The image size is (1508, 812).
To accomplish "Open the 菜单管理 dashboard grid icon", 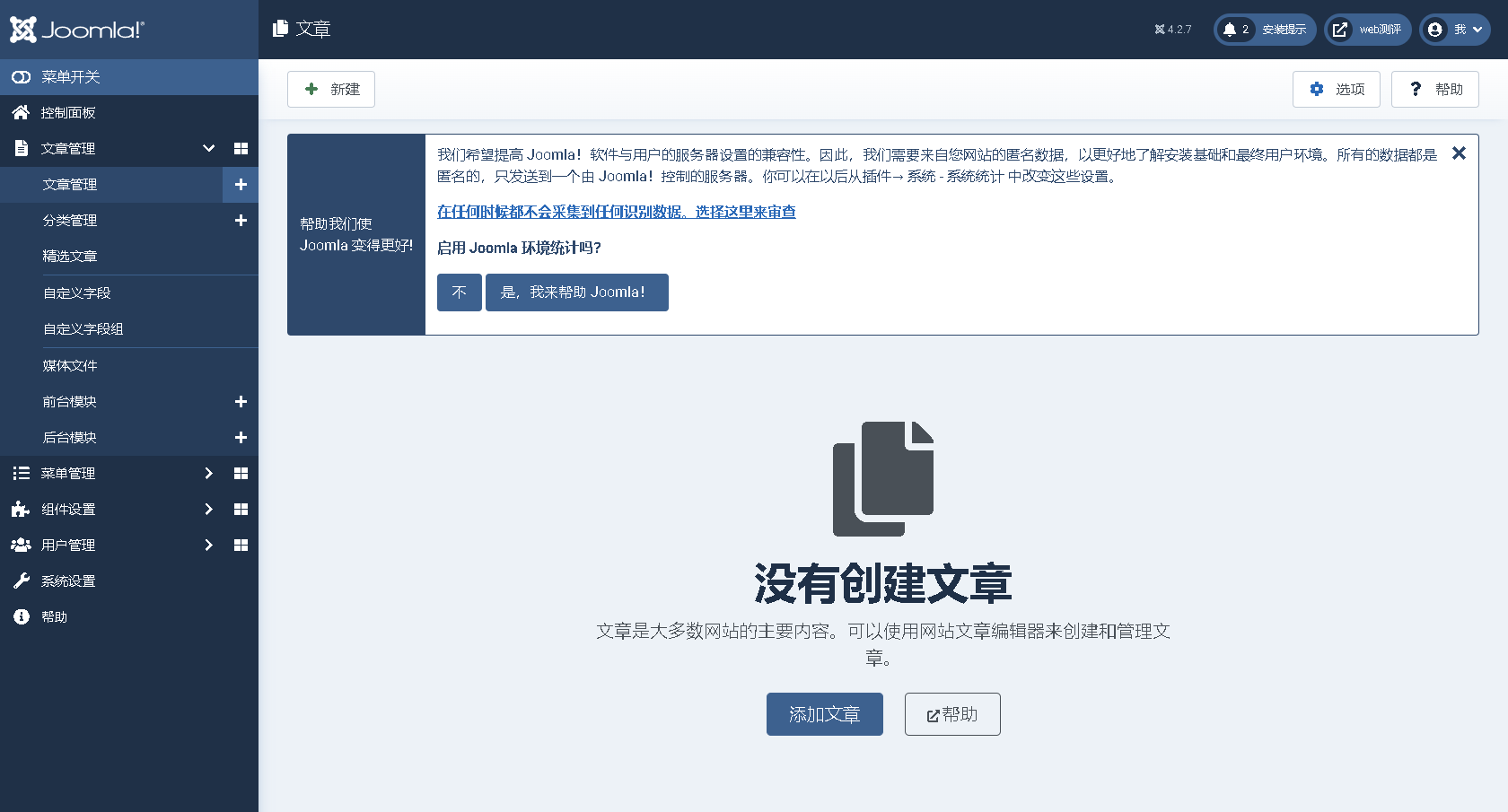I will [241, 474].
